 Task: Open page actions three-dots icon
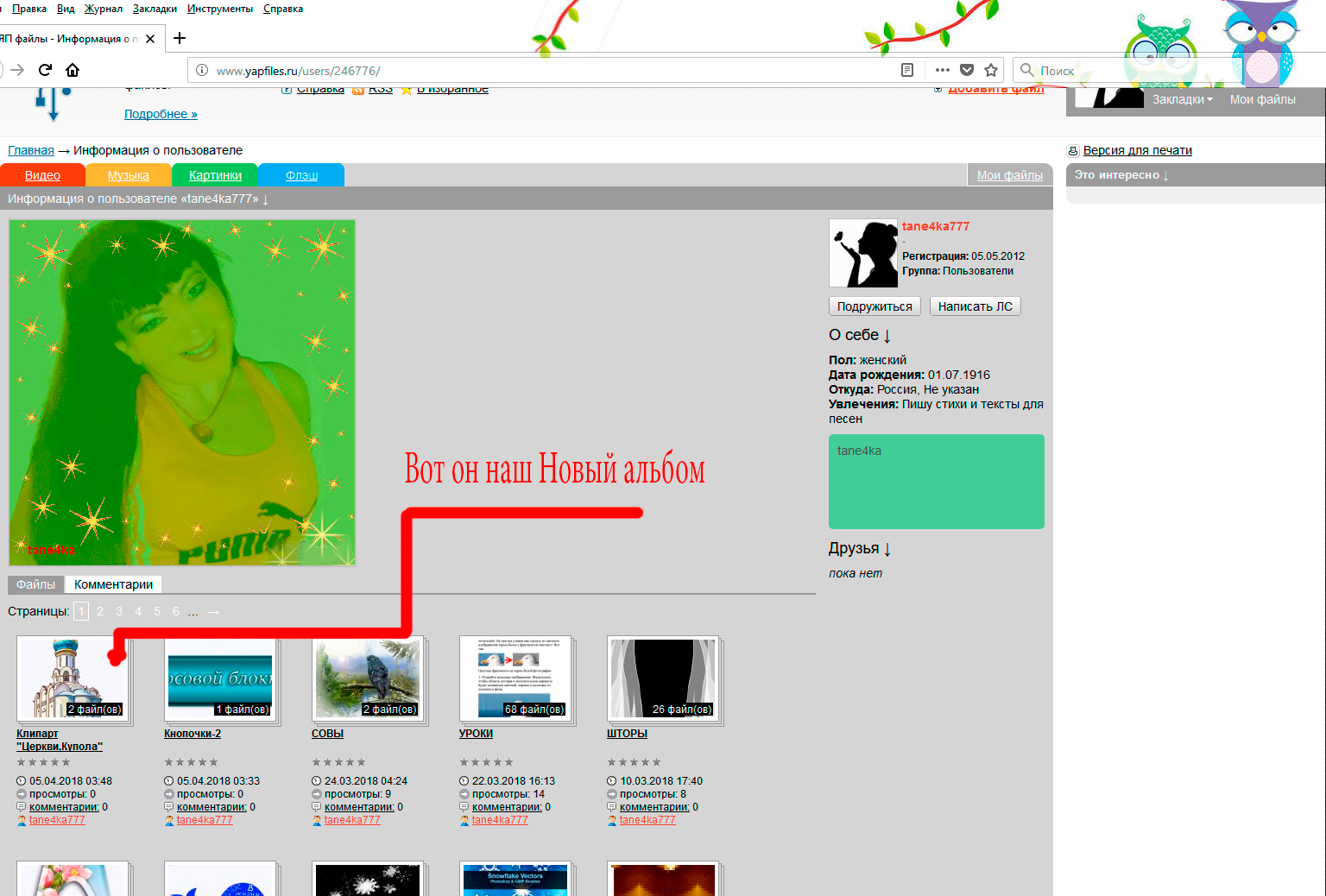(x=942, y=70)
